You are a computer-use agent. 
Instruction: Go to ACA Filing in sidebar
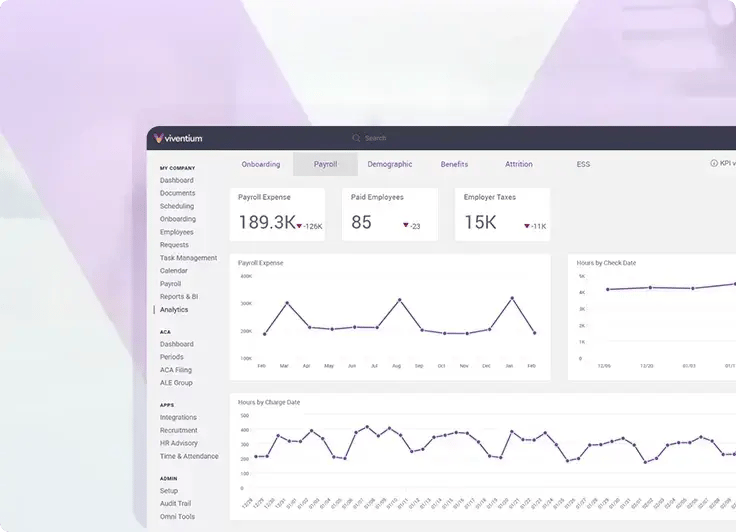pos(177,370)
